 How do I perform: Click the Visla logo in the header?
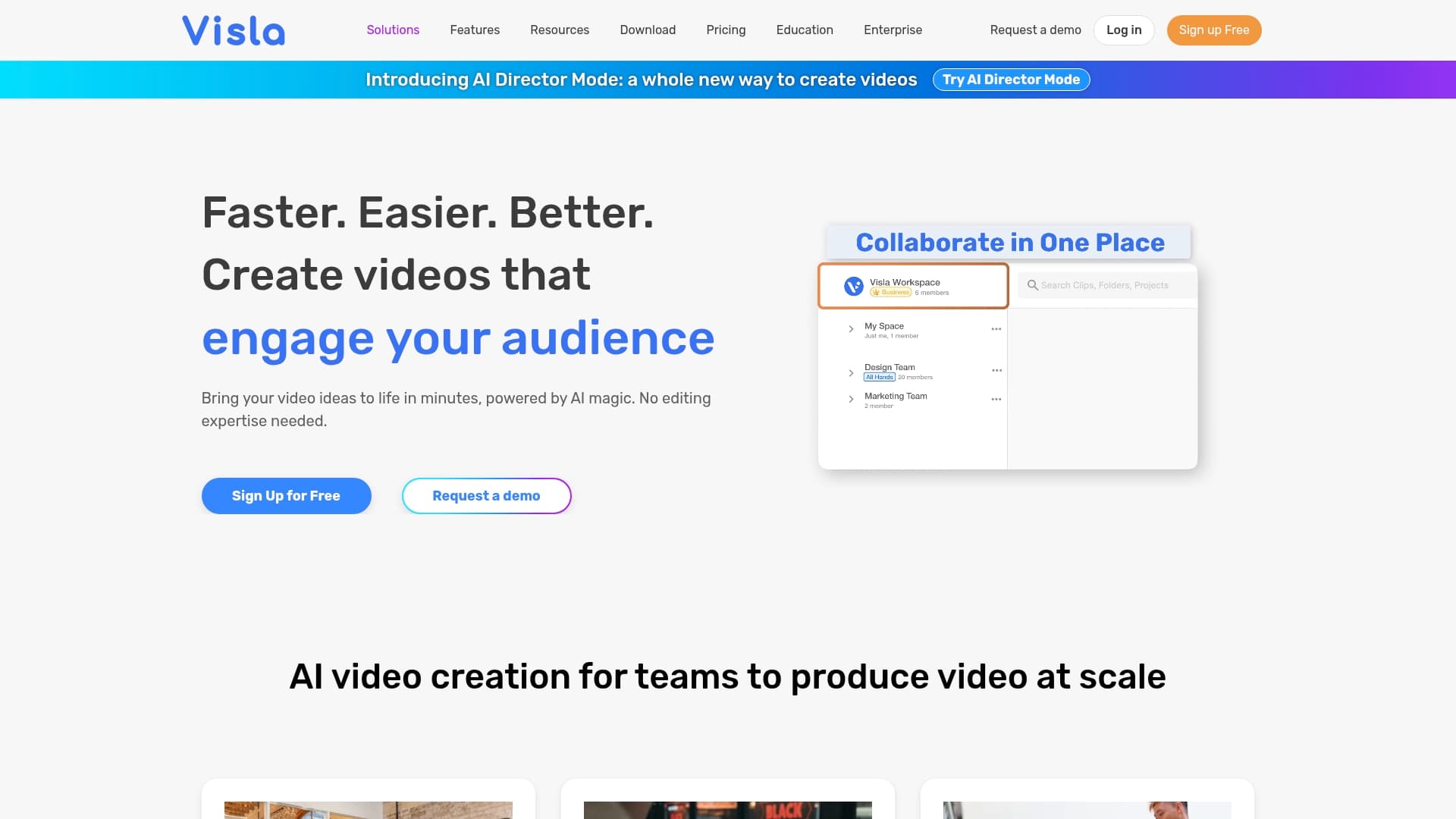pyautogui.click(x=233, y=30)
